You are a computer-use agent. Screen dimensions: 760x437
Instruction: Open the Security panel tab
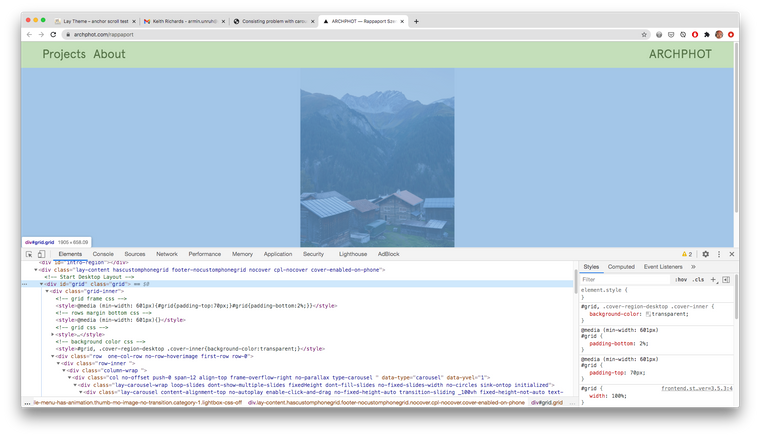click(x=313, y=254)
